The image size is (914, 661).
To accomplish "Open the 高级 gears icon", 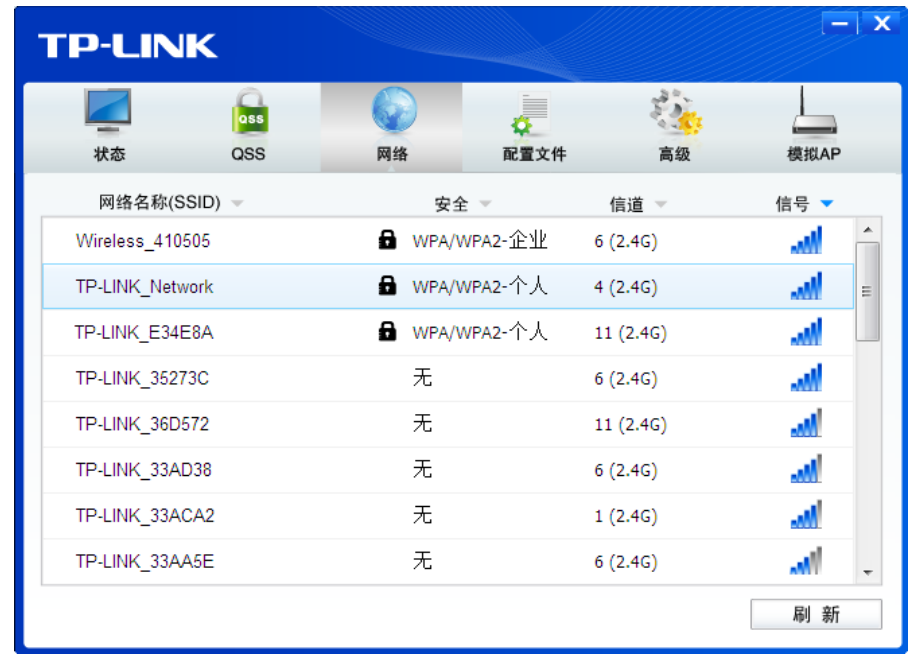I will pyautogui.click(x=676, y=112).
